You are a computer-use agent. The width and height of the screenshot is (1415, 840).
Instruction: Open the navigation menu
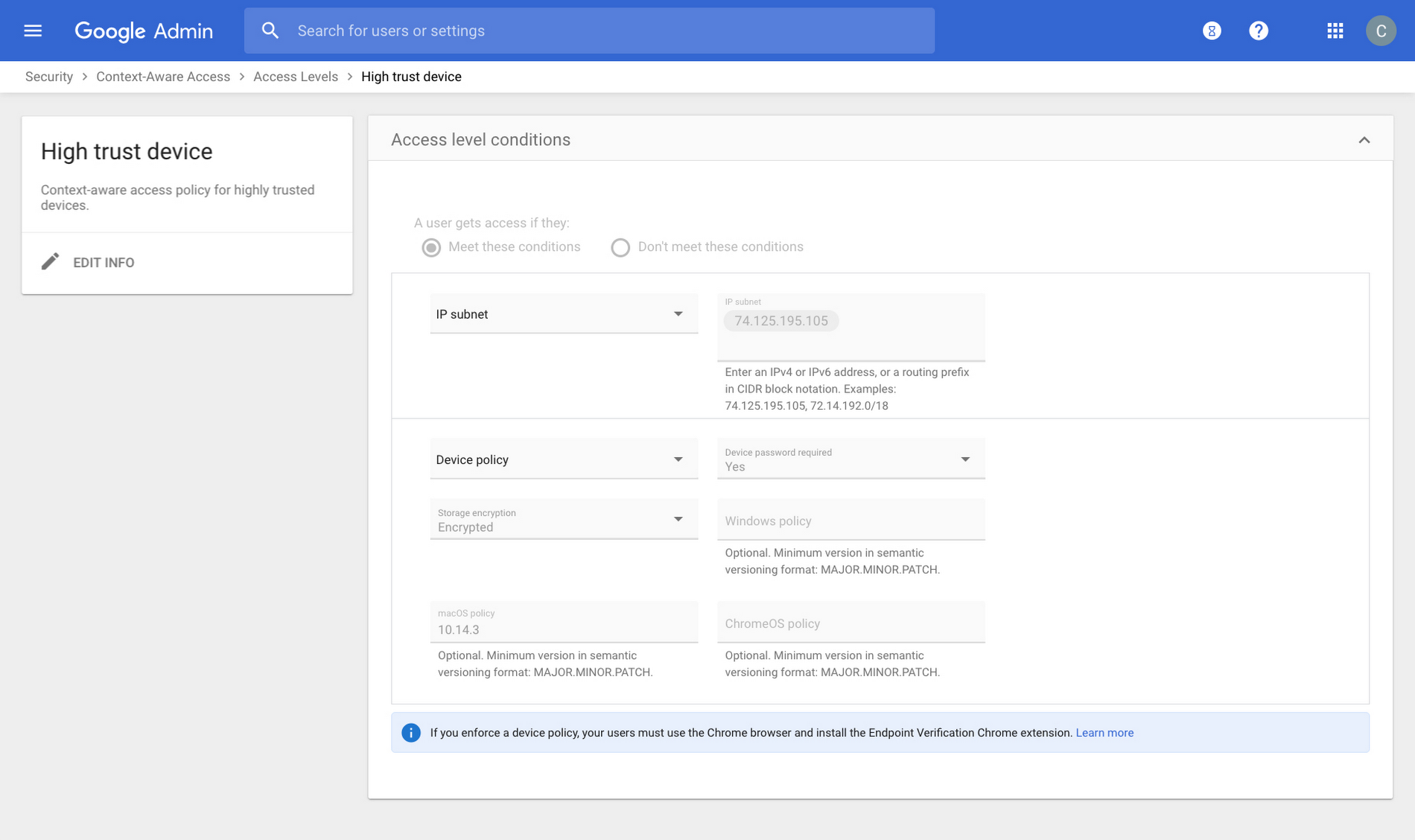[x=33, y=31]
